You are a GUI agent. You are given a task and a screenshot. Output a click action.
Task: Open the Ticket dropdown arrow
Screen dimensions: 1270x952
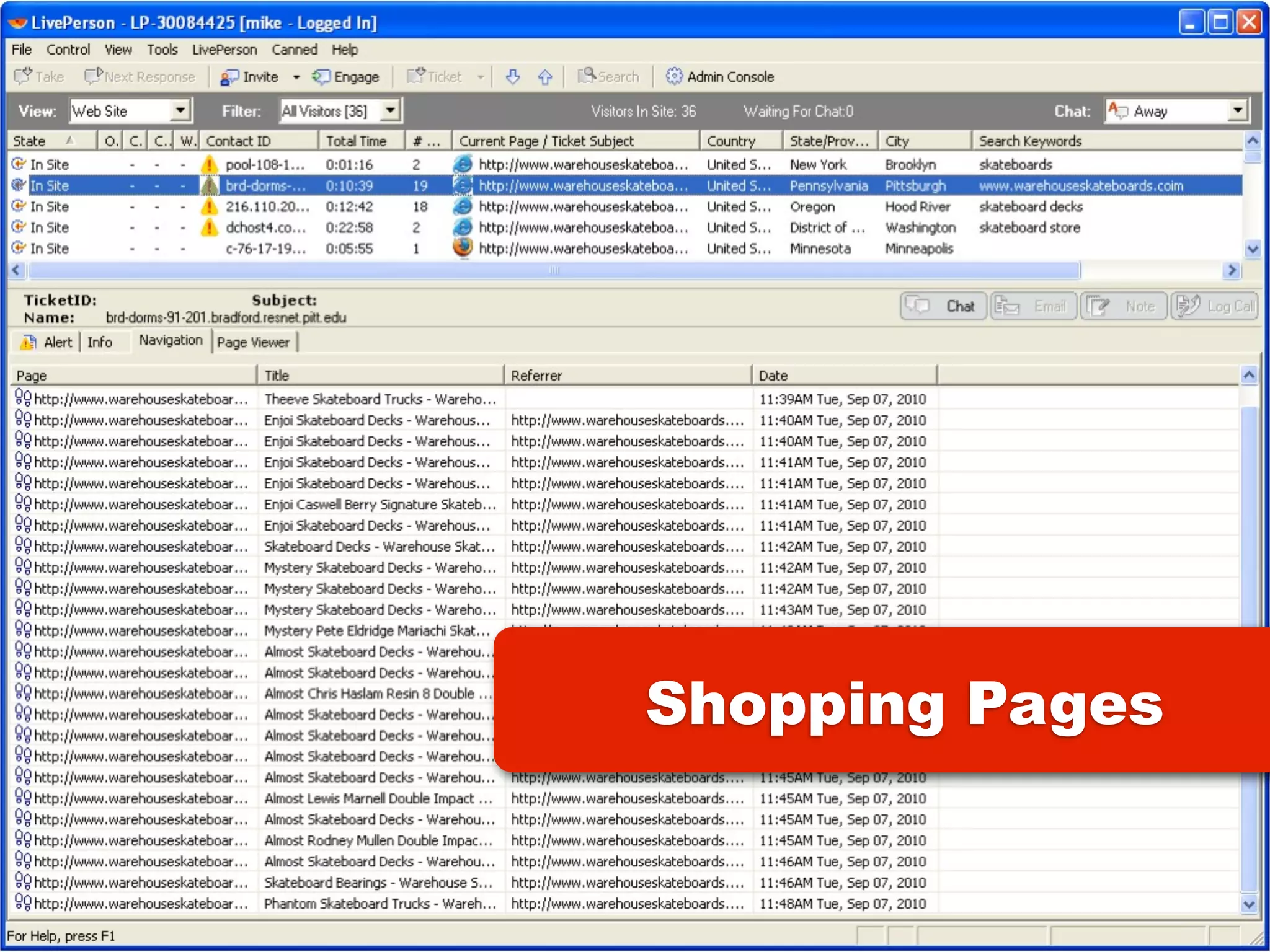pyautogui.click(x=480, y=77)
